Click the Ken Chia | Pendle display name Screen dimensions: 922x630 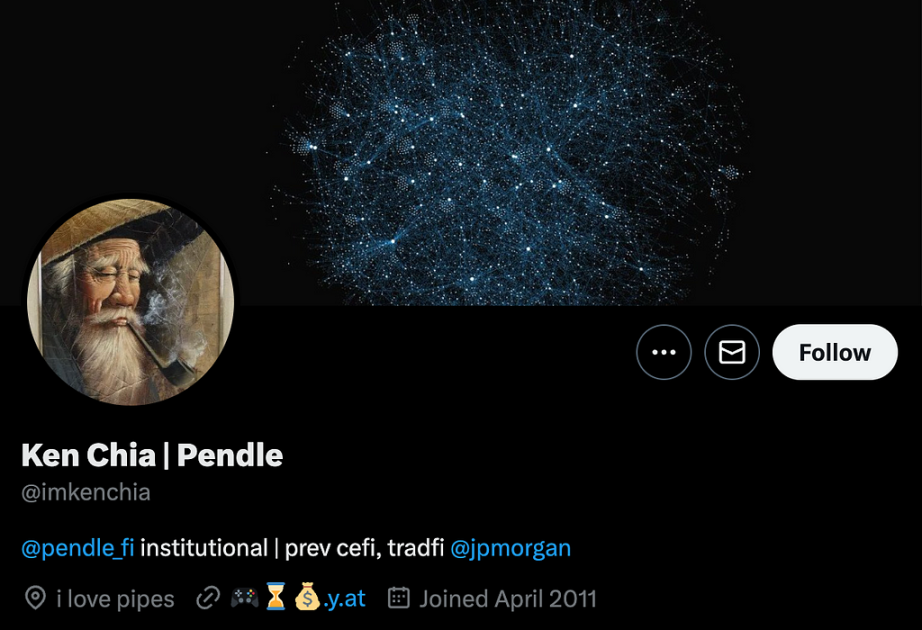coord(152,455)
